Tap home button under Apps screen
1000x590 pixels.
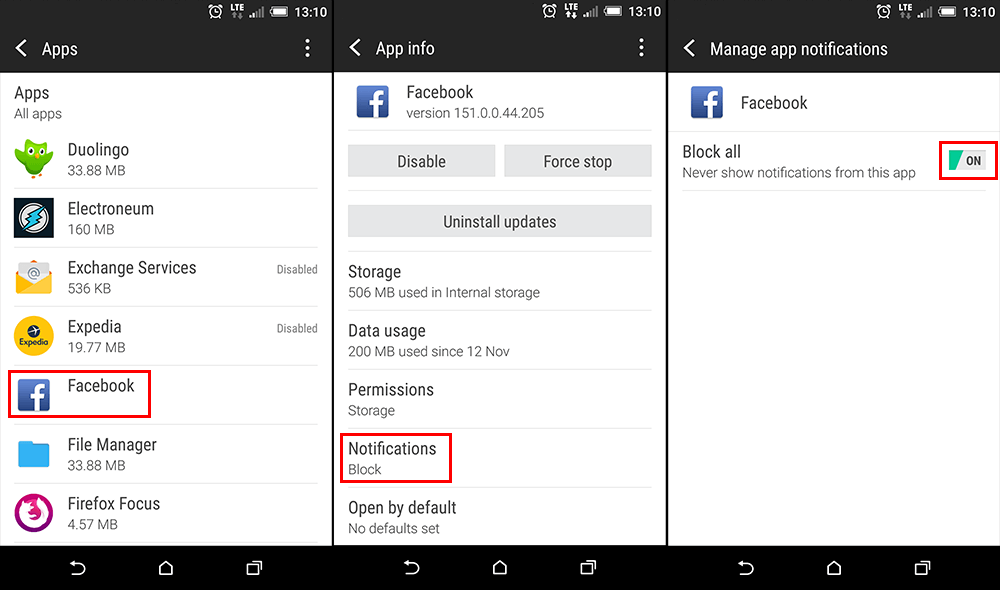[166, 568]
